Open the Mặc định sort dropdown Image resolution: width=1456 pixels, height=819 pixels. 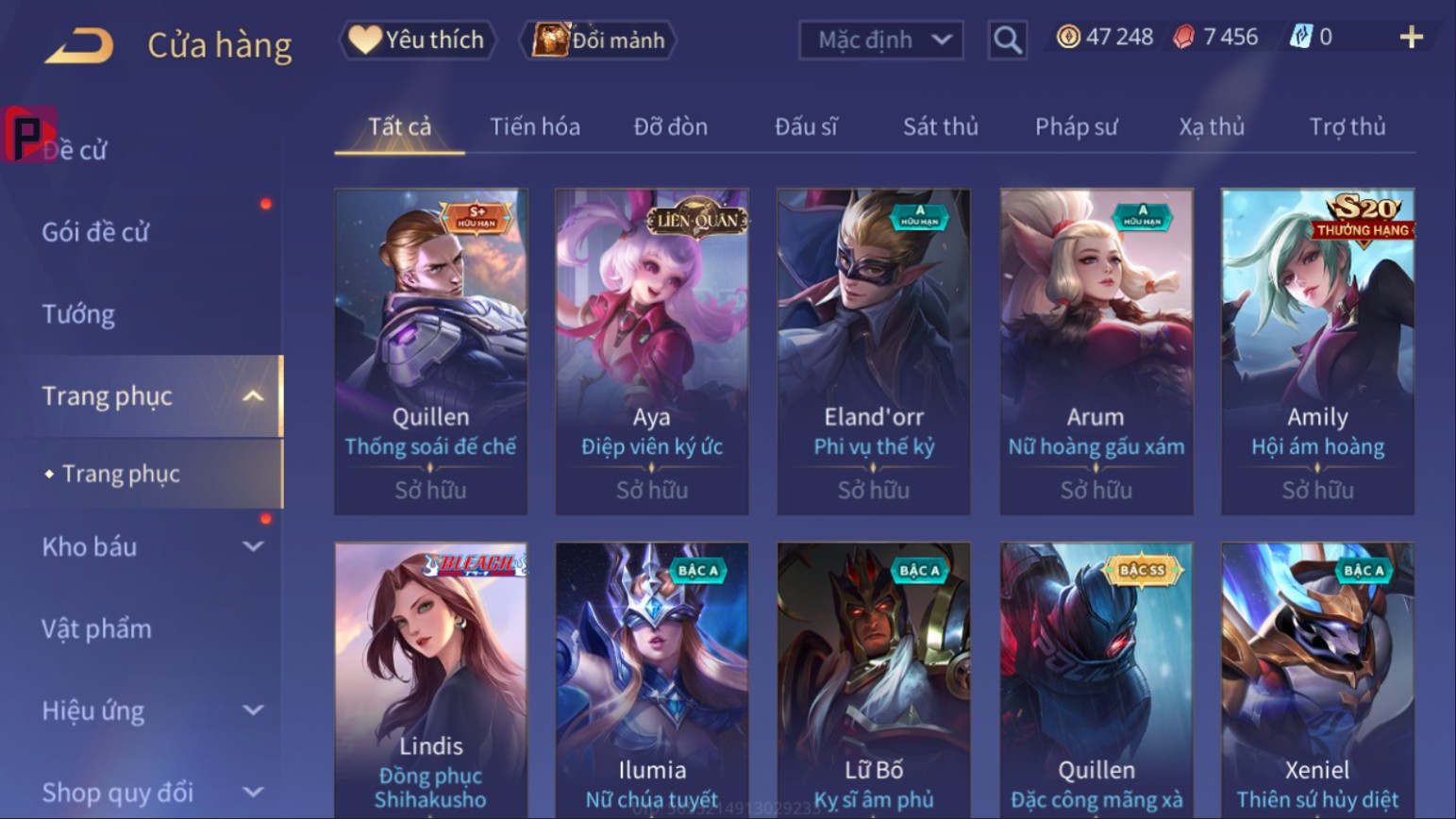point(880,40)
